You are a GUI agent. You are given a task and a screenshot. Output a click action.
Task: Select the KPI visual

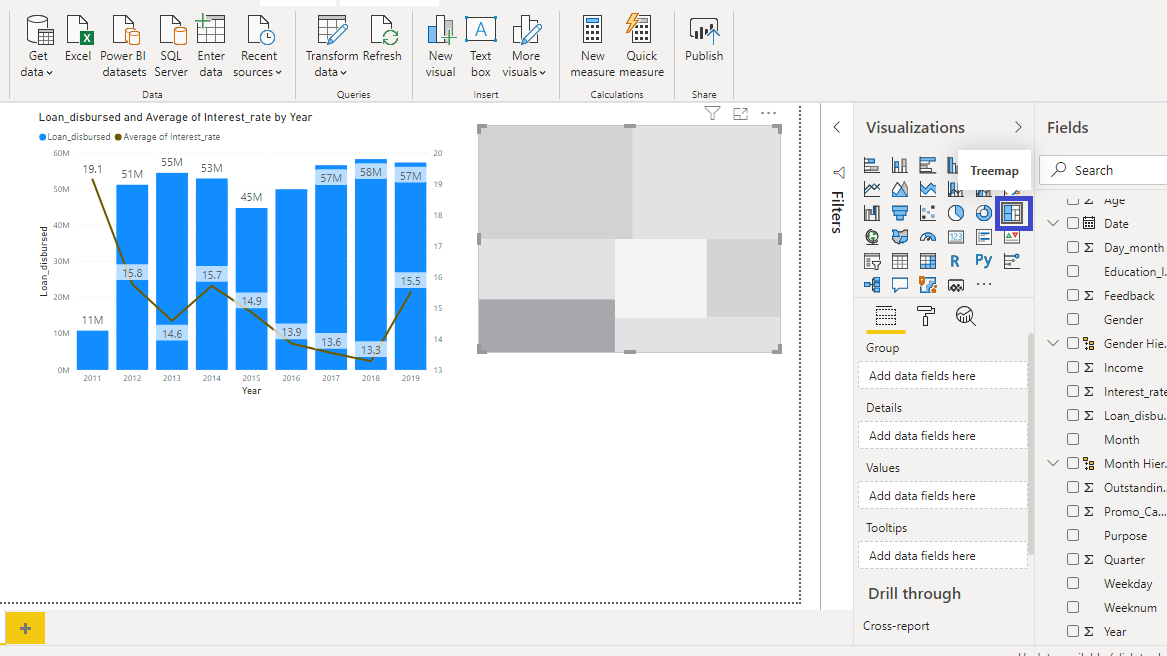(1012, 237)
